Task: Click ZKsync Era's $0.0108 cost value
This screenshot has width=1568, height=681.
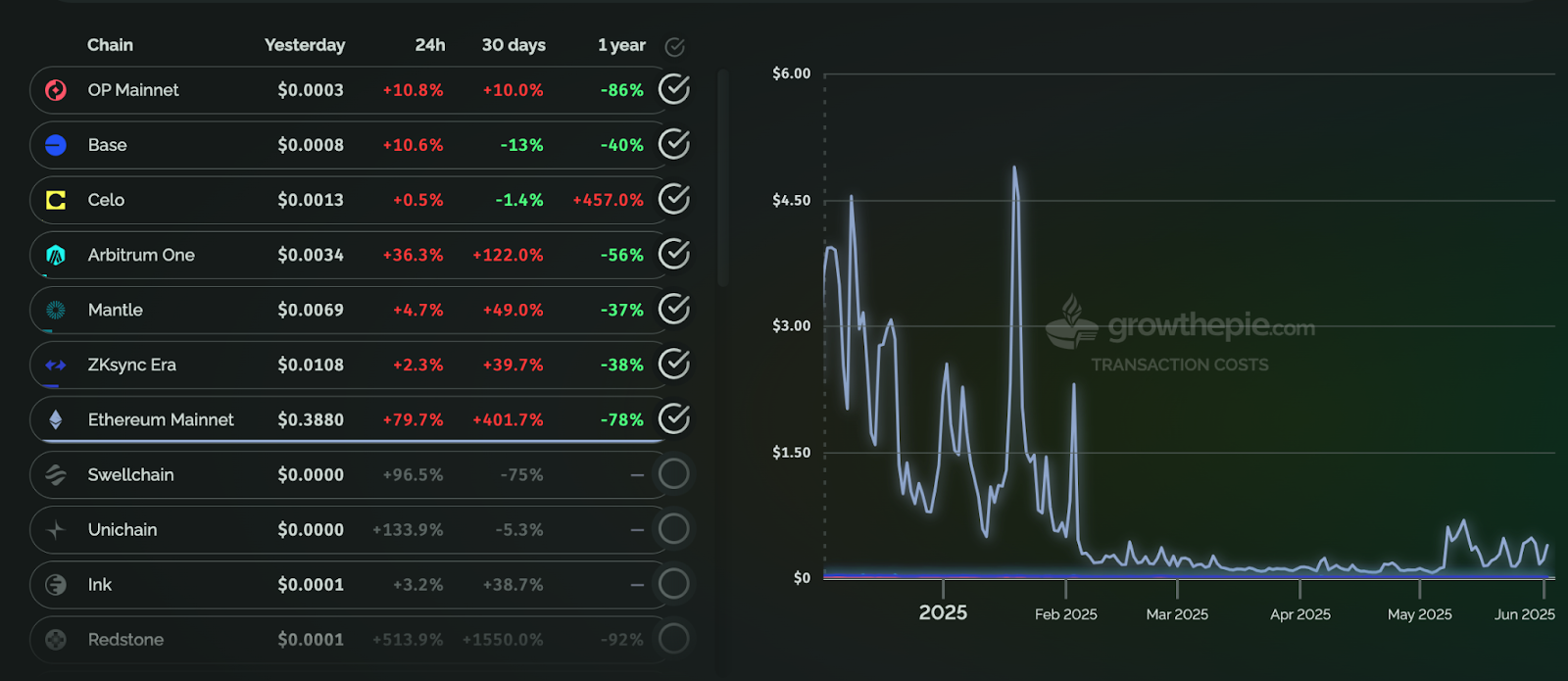Action: (311, 365)
